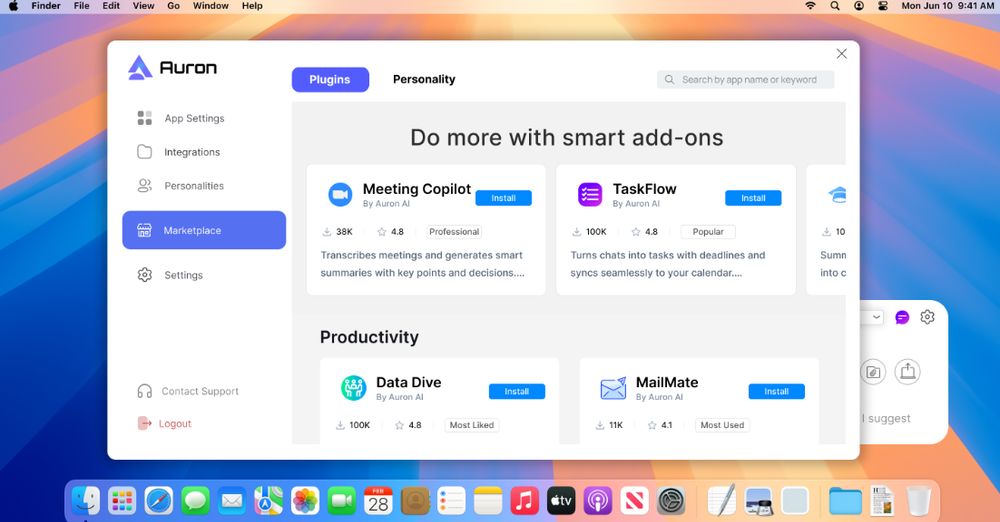Open App Settings in sidebar
The image size is (1000, 522).
(181, 118)
